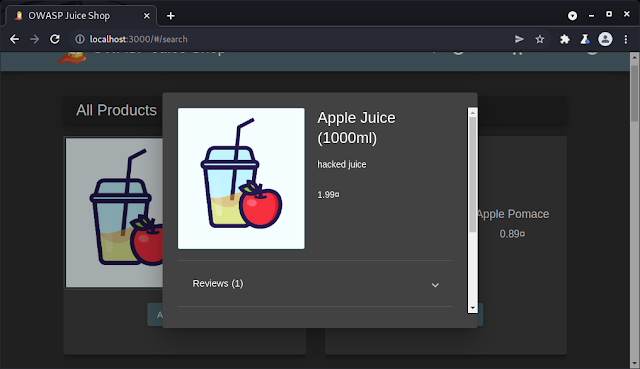Click the 'hacked juice' description text
Screen dimensions: 640x369
click(342, 164)
